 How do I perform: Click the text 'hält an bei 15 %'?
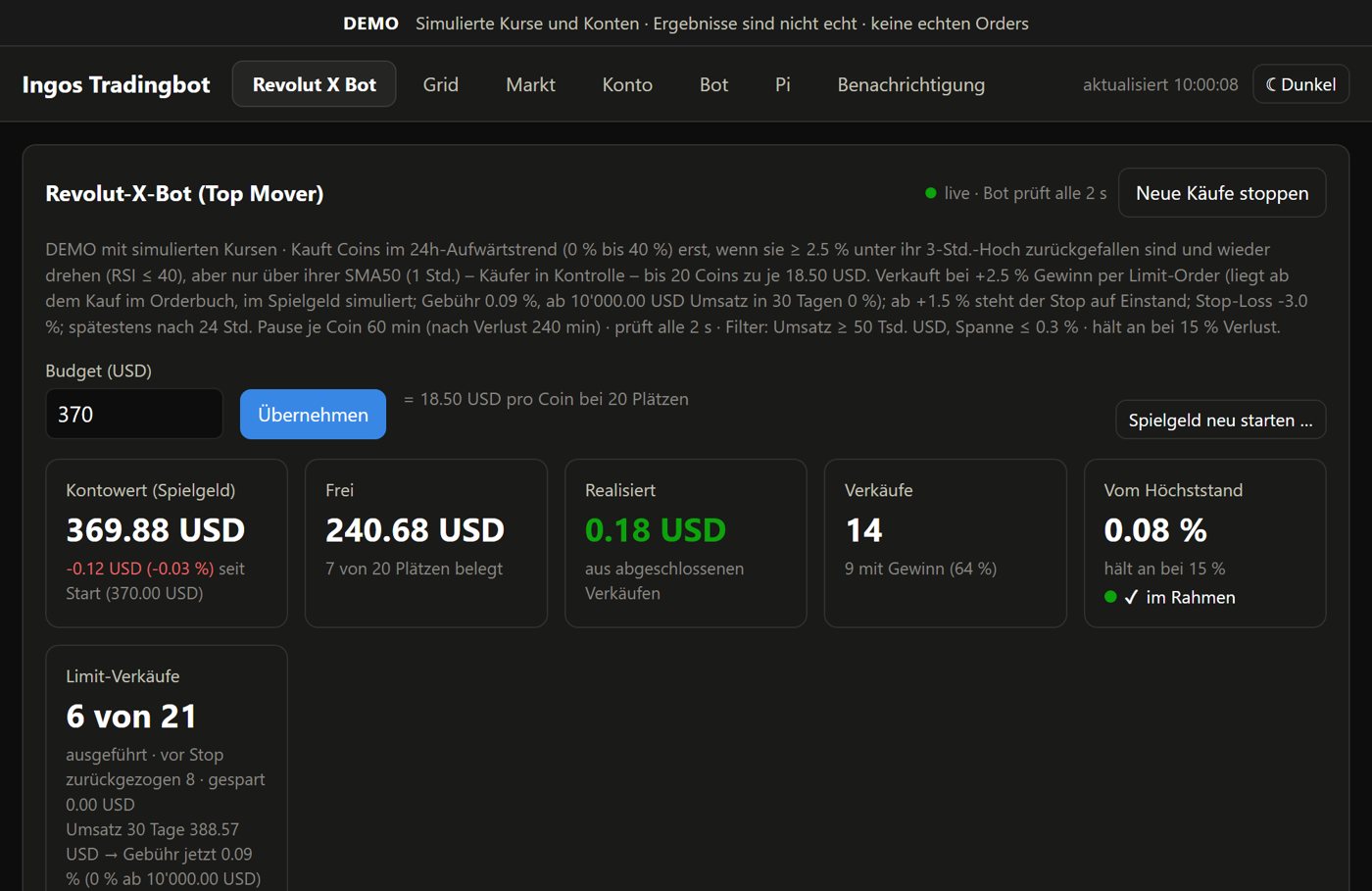coord(1164,569)
